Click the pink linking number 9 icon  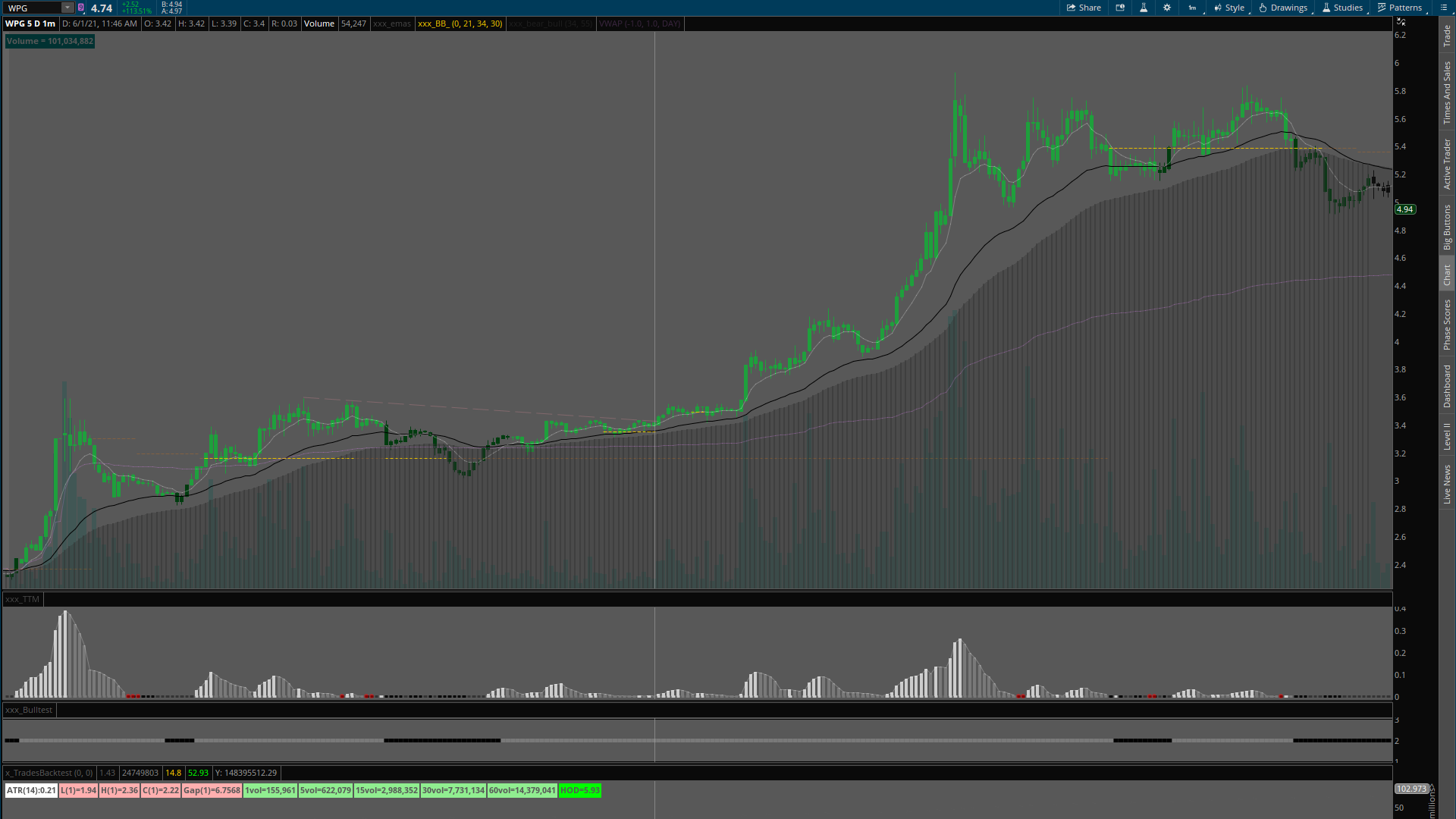pos(81,8)
